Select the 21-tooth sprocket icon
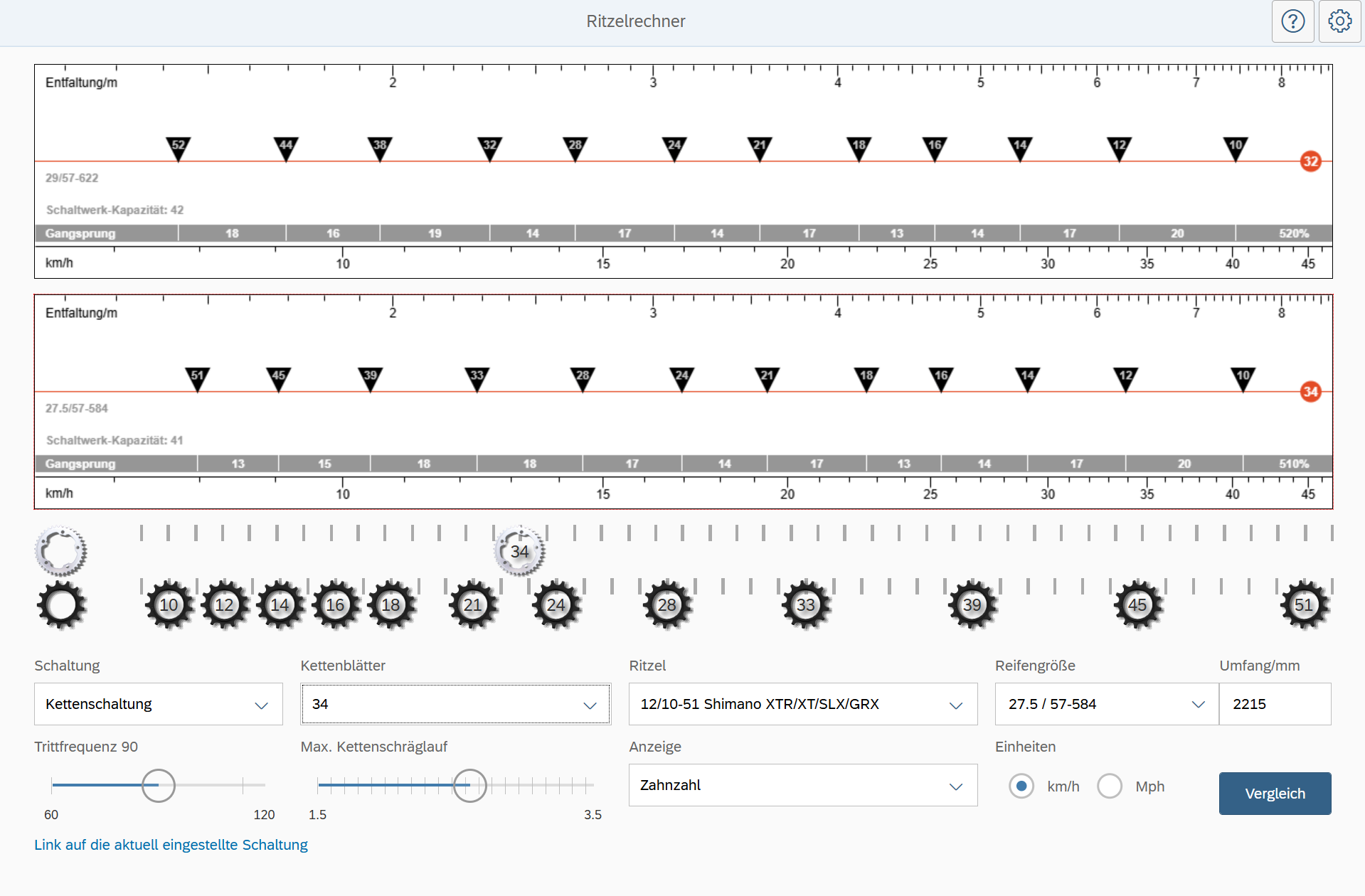This screenshot has width=1365, height=896. 473,605
